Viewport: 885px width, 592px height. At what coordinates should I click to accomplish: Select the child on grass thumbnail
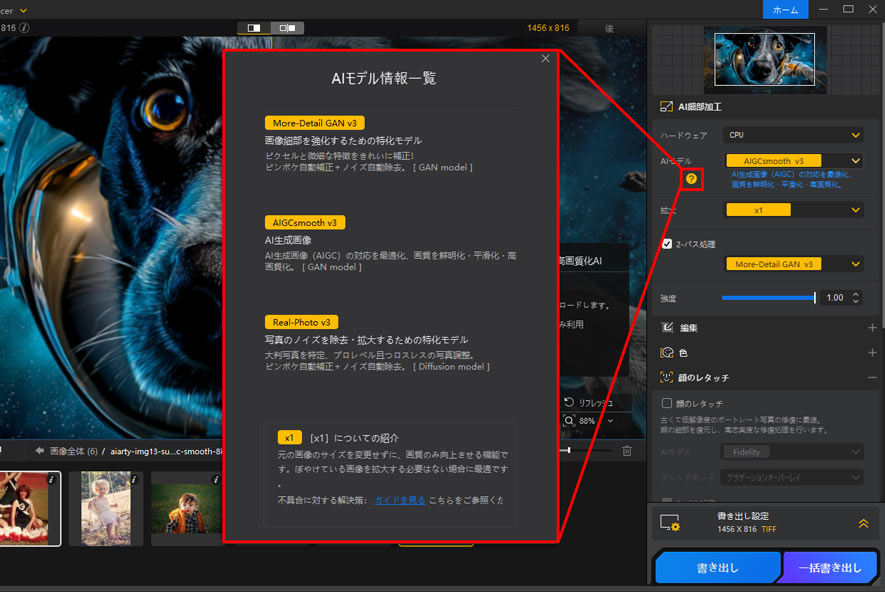[187, 508]
